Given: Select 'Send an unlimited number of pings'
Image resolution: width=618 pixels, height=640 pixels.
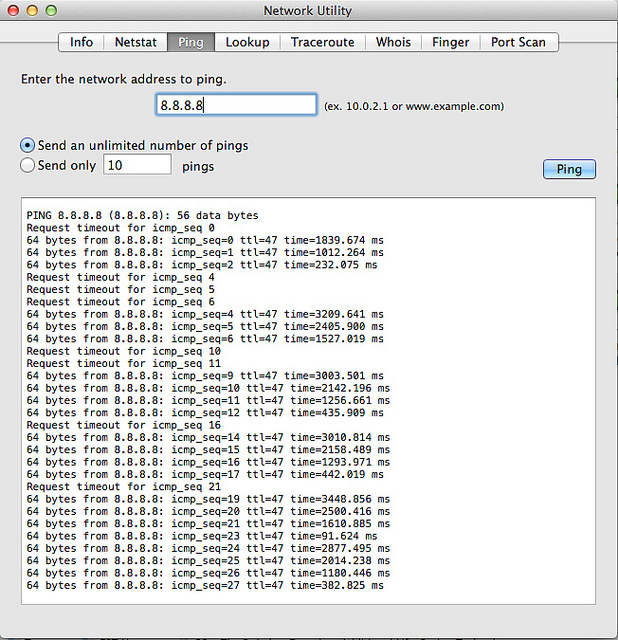Looking at the screenshot, I should coord(28,145).
